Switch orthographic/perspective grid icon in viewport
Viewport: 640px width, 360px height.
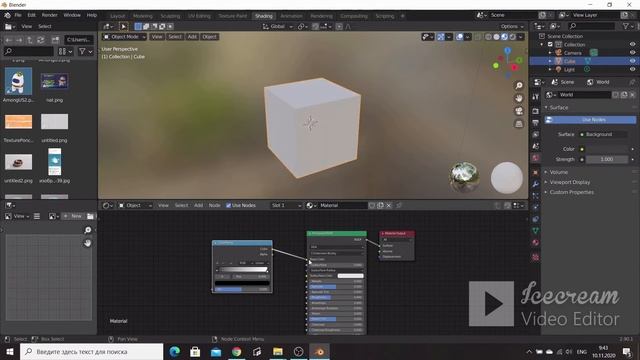(519, 124)
